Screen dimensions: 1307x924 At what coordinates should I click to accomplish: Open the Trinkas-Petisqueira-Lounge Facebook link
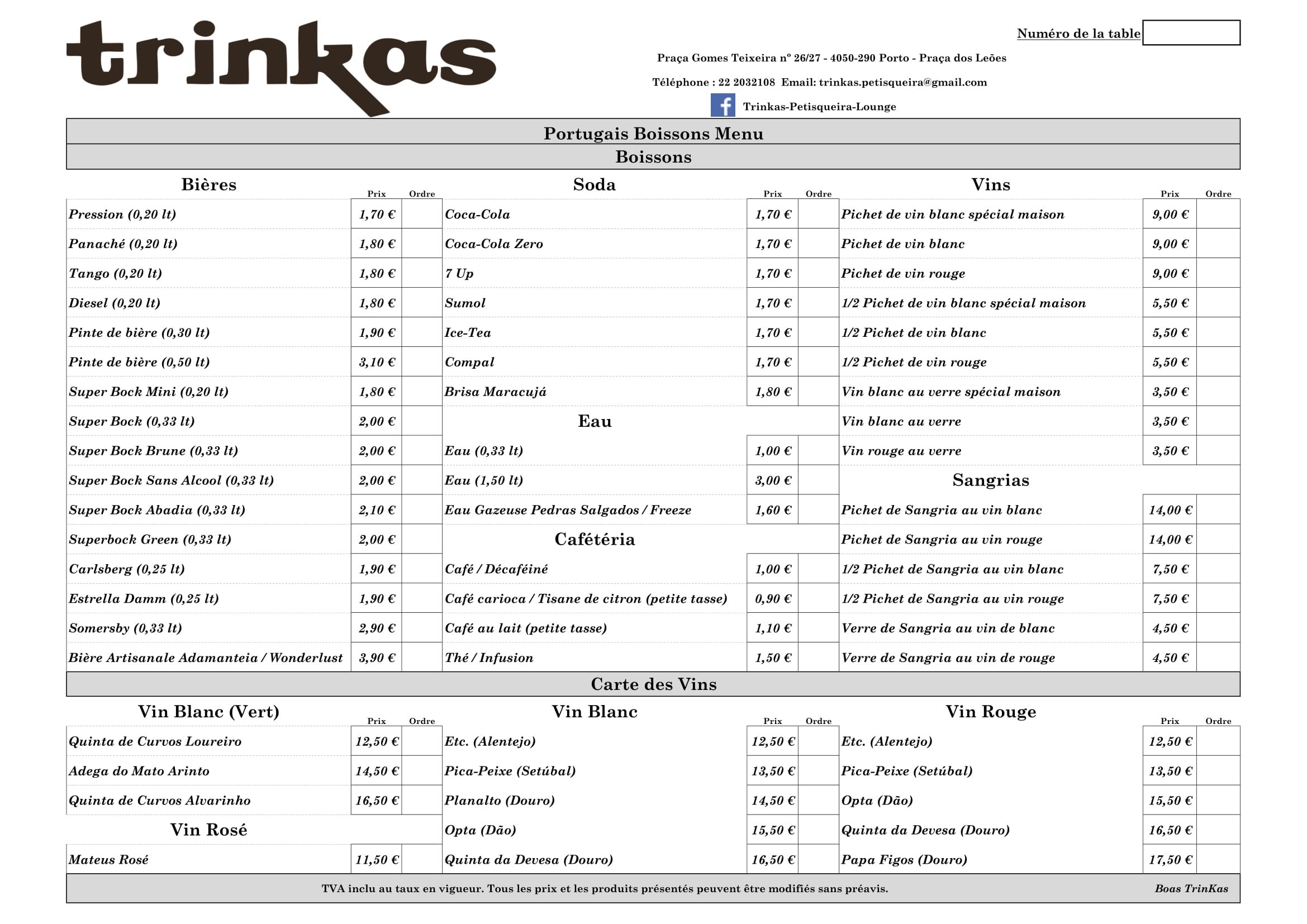pos(819,106)
